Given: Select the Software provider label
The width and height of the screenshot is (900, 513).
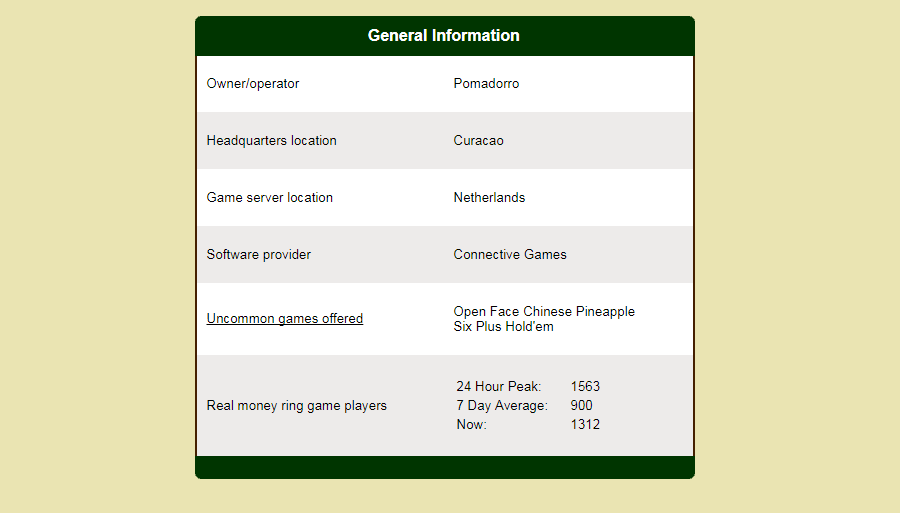Looking at the screenshot, I should click(x=258, y=255).
